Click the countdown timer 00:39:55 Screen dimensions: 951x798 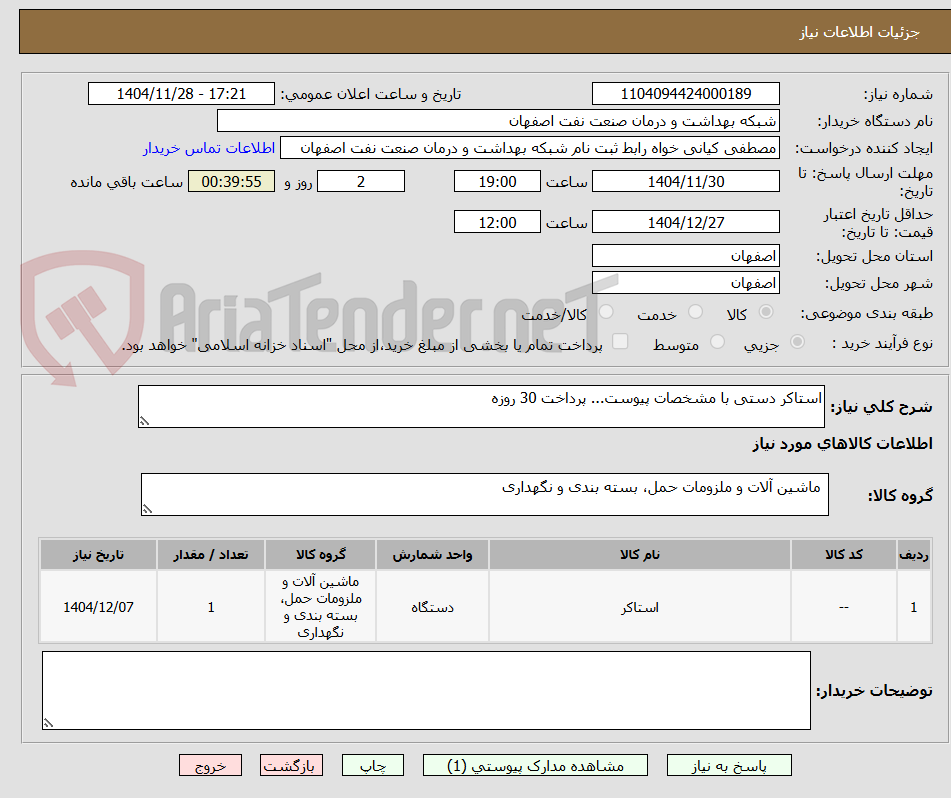click(x=231, y=181)
